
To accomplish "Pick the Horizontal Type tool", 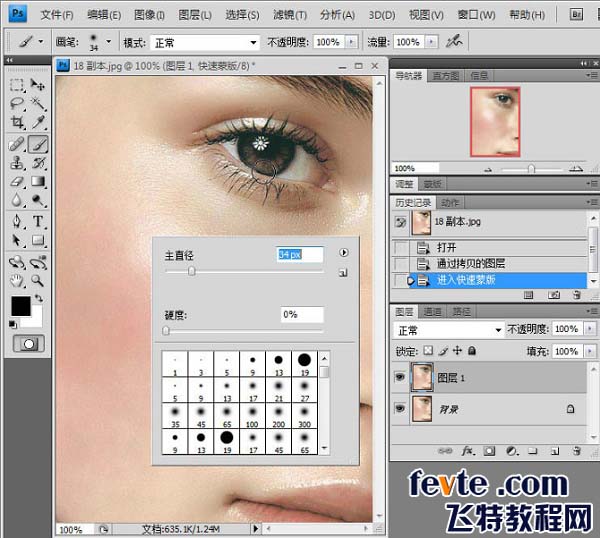I will pos(39,221).
